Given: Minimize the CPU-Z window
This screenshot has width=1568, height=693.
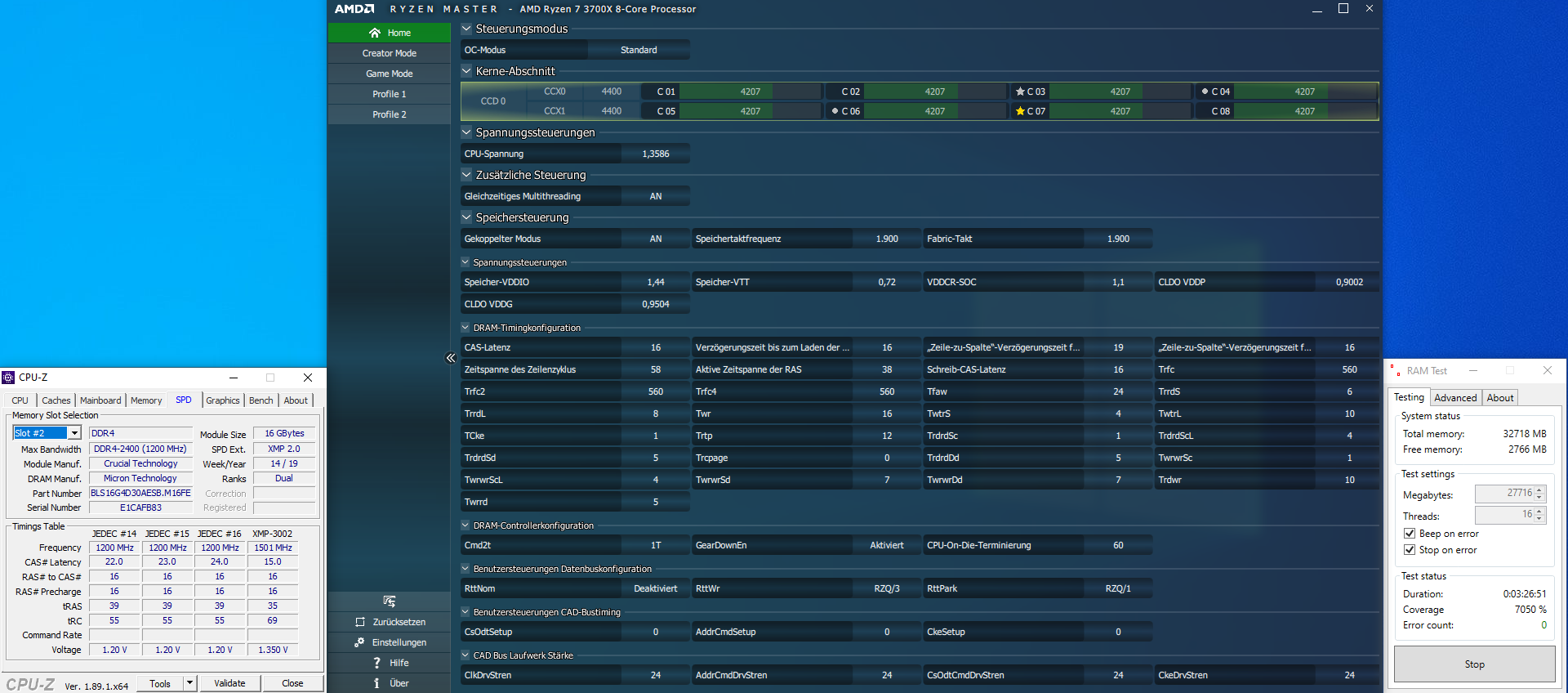Looking at the screenshot, I should tap(234, 378).
